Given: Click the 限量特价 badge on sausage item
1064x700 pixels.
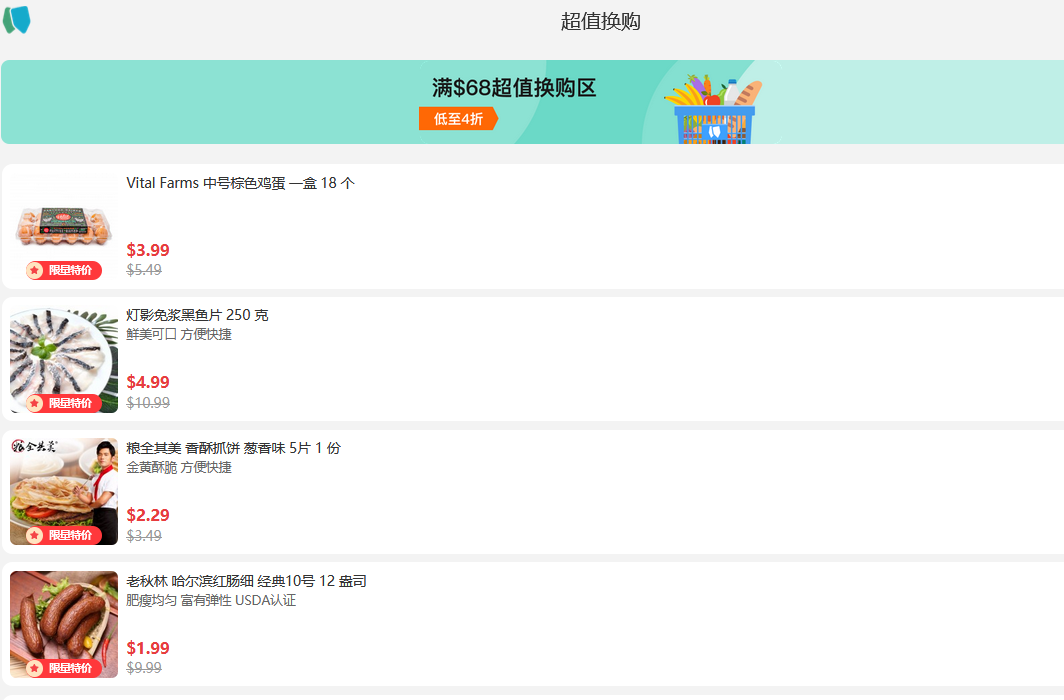Looking at the screenshot, I should pos(64,669).
